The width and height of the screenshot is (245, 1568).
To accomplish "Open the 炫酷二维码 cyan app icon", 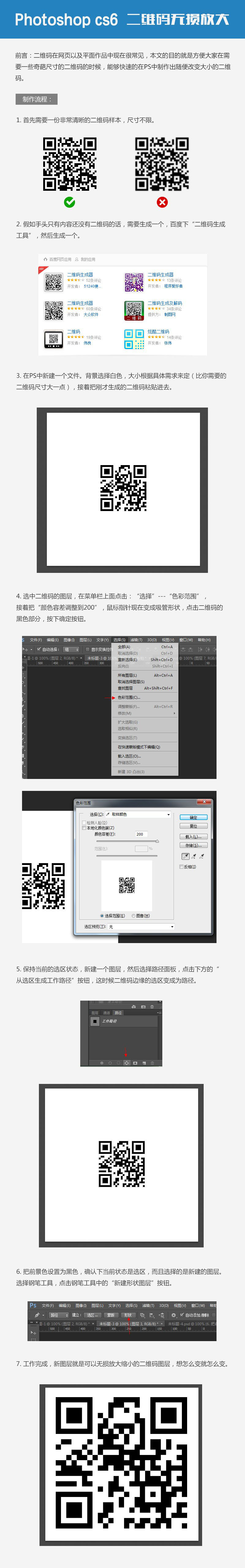I will point(134,339).
